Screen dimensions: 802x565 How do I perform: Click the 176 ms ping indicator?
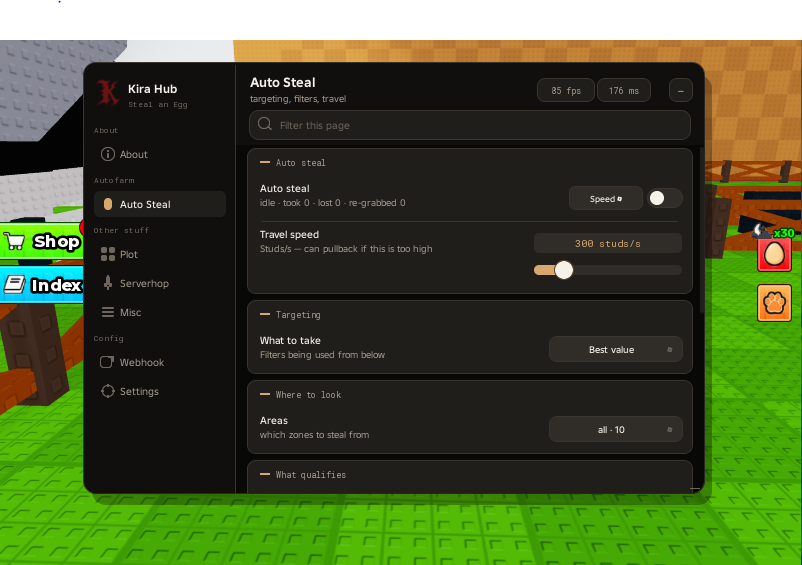click(x=623, y=91)
